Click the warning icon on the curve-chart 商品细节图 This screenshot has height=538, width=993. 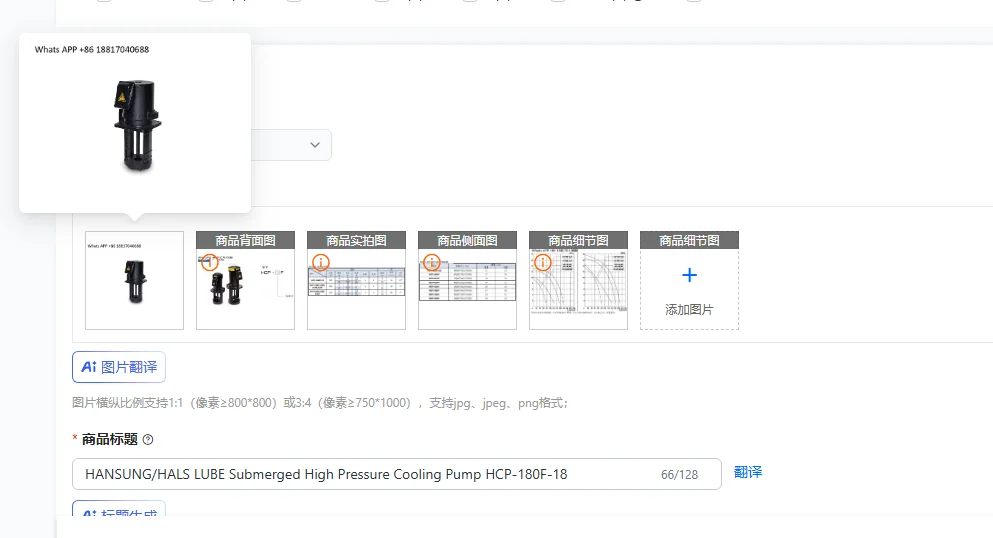543,262
